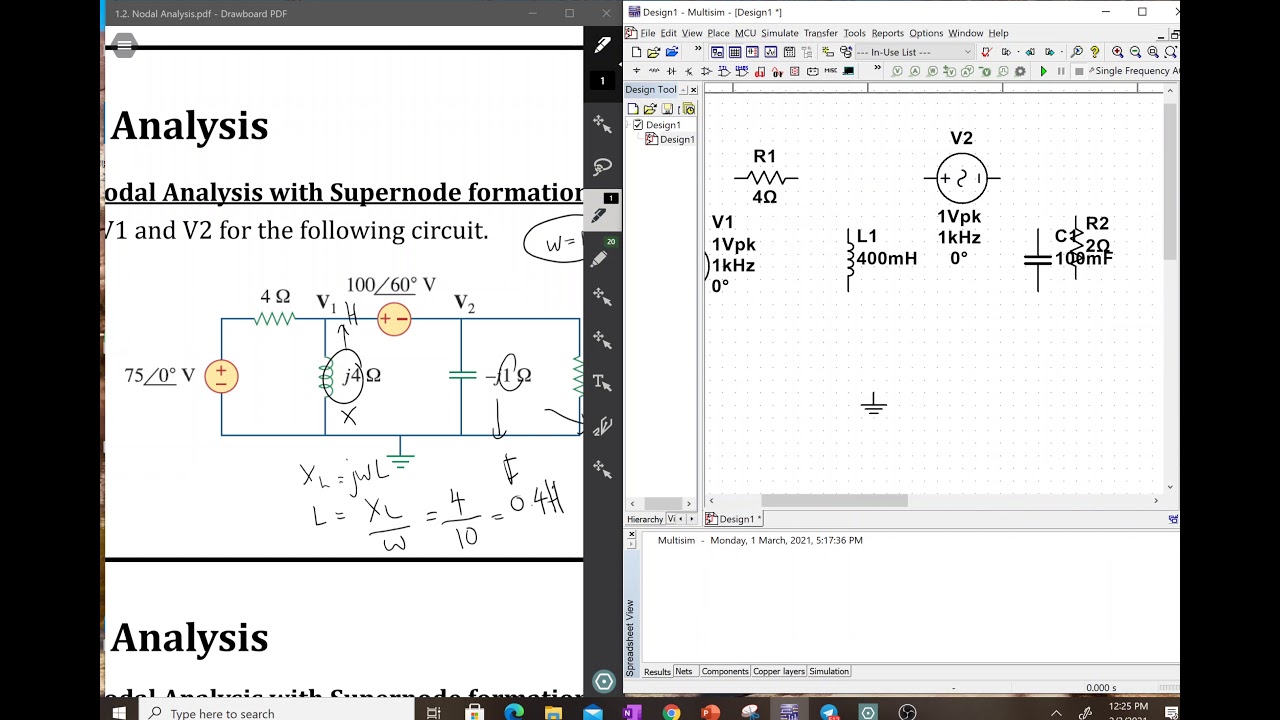Place a source component from toolbar
The image size is (1280, 720).
pyautogui.click(x=636, y=71)
